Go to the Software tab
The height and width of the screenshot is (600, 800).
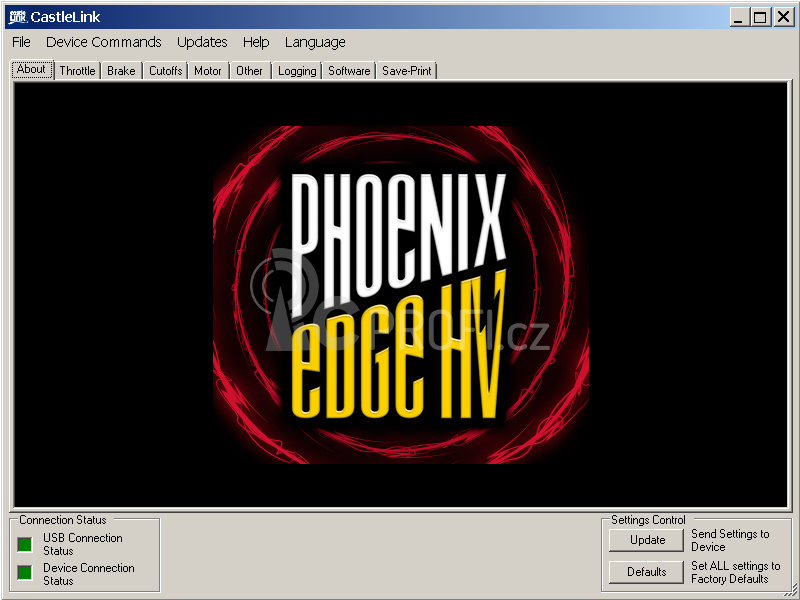(349, 71)
